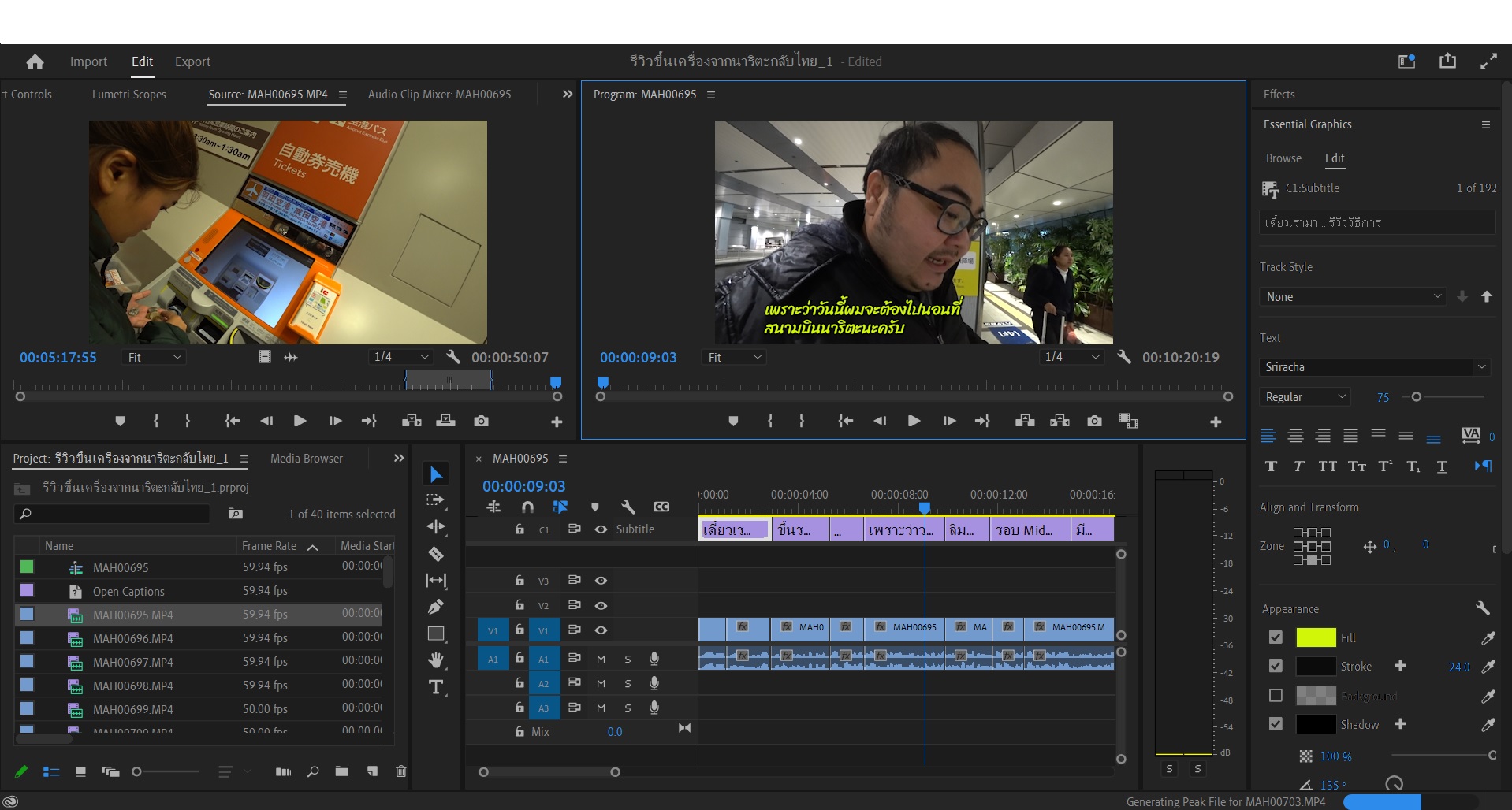
Task: Click the Appearance wrench settings icon
Action: coord(1482,607)
